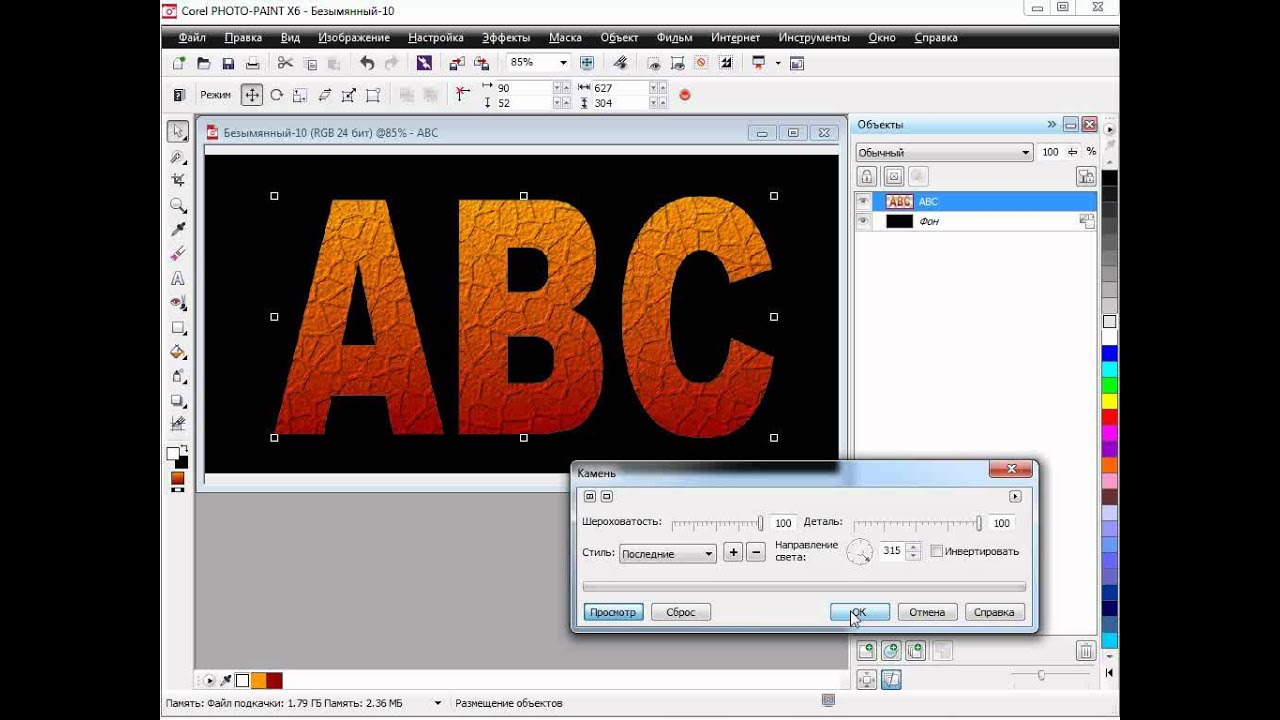Click the full-screen preview icon
Screen dimensions: 1280x720
587,63
